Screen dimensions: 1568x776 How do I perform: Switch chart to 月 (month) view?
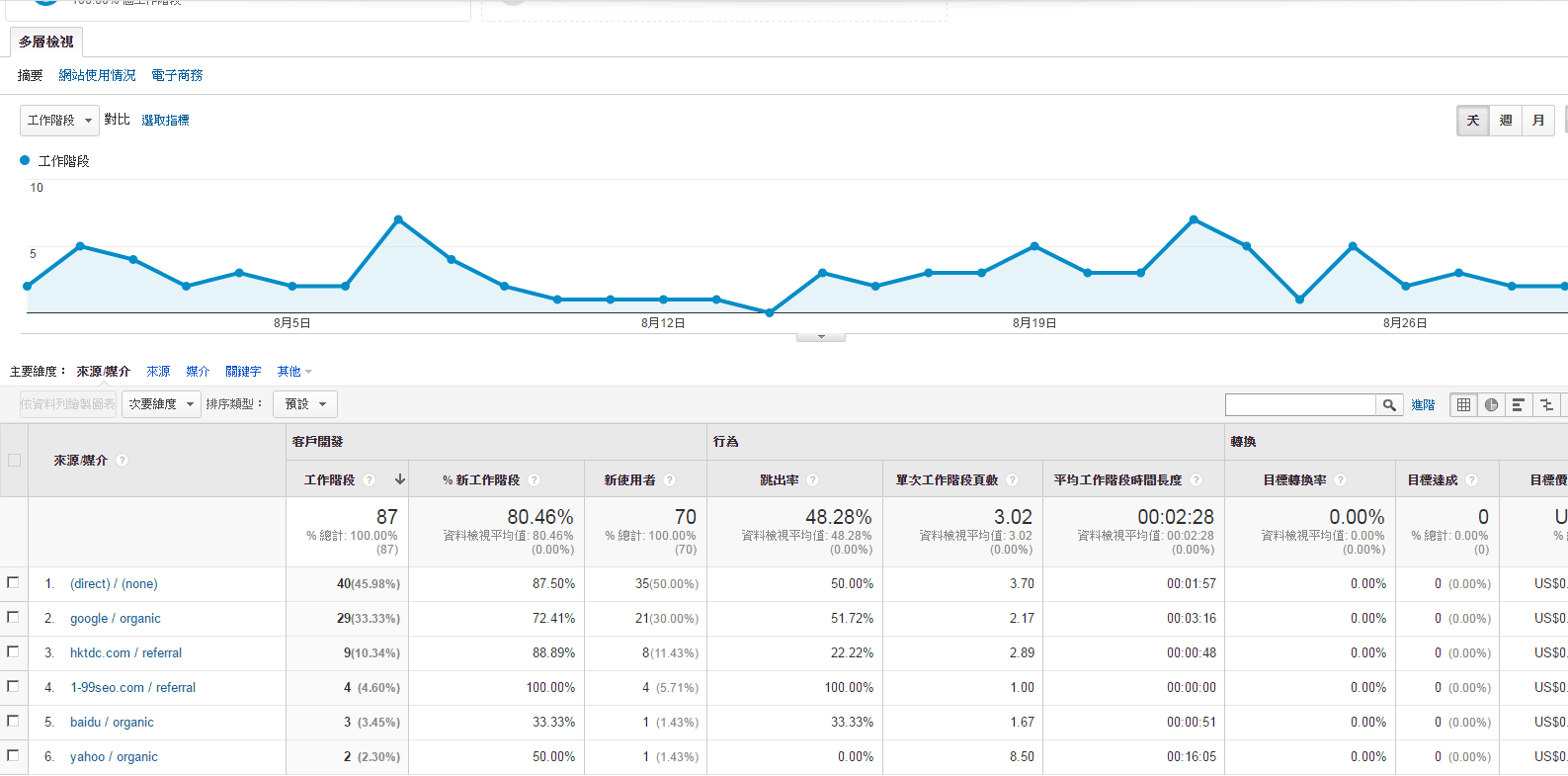point(1538,121)
